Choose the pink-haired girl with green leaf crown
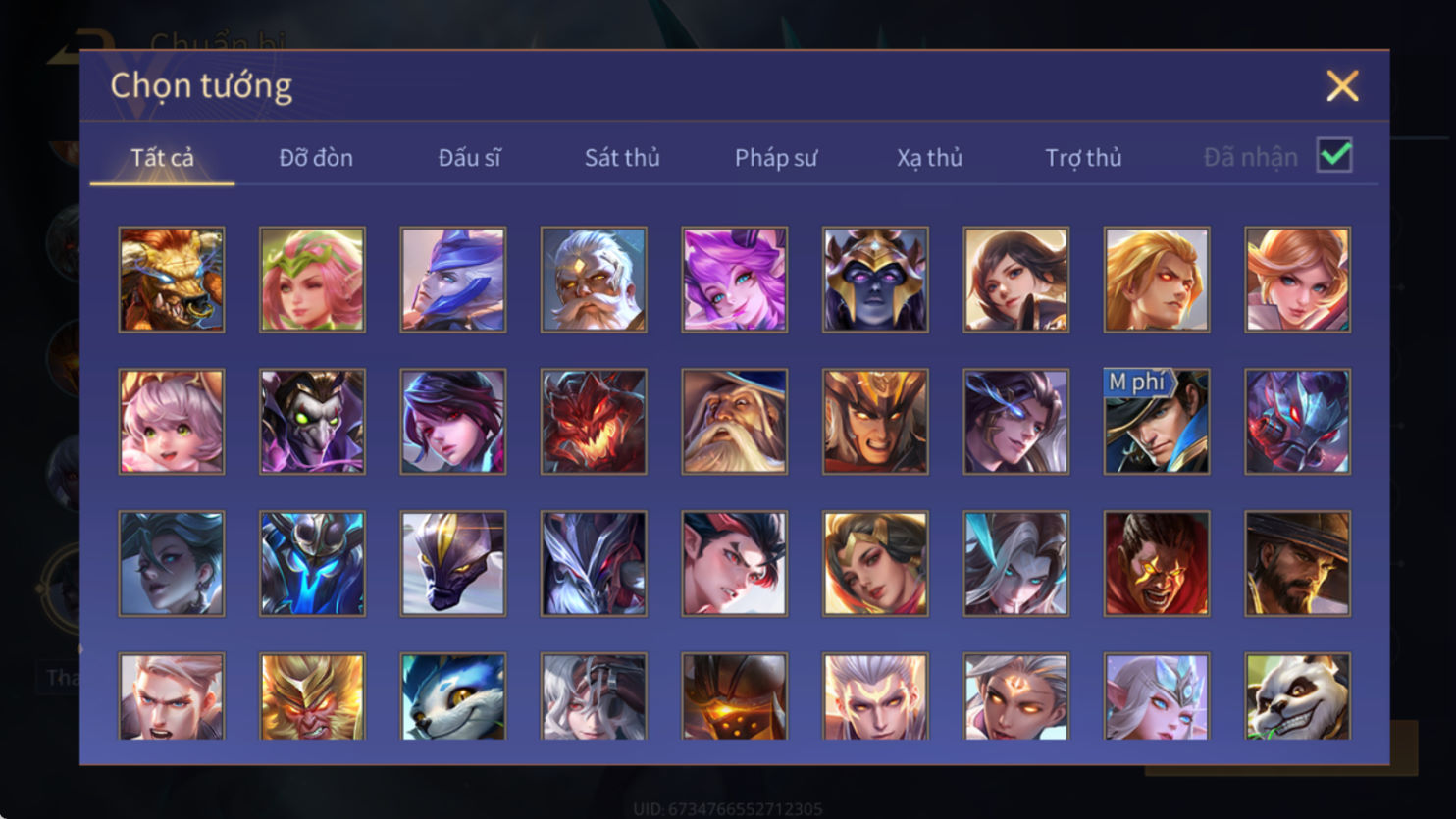Image resolution: width=1456 pixels, height=819 pixels. (312, 280)
